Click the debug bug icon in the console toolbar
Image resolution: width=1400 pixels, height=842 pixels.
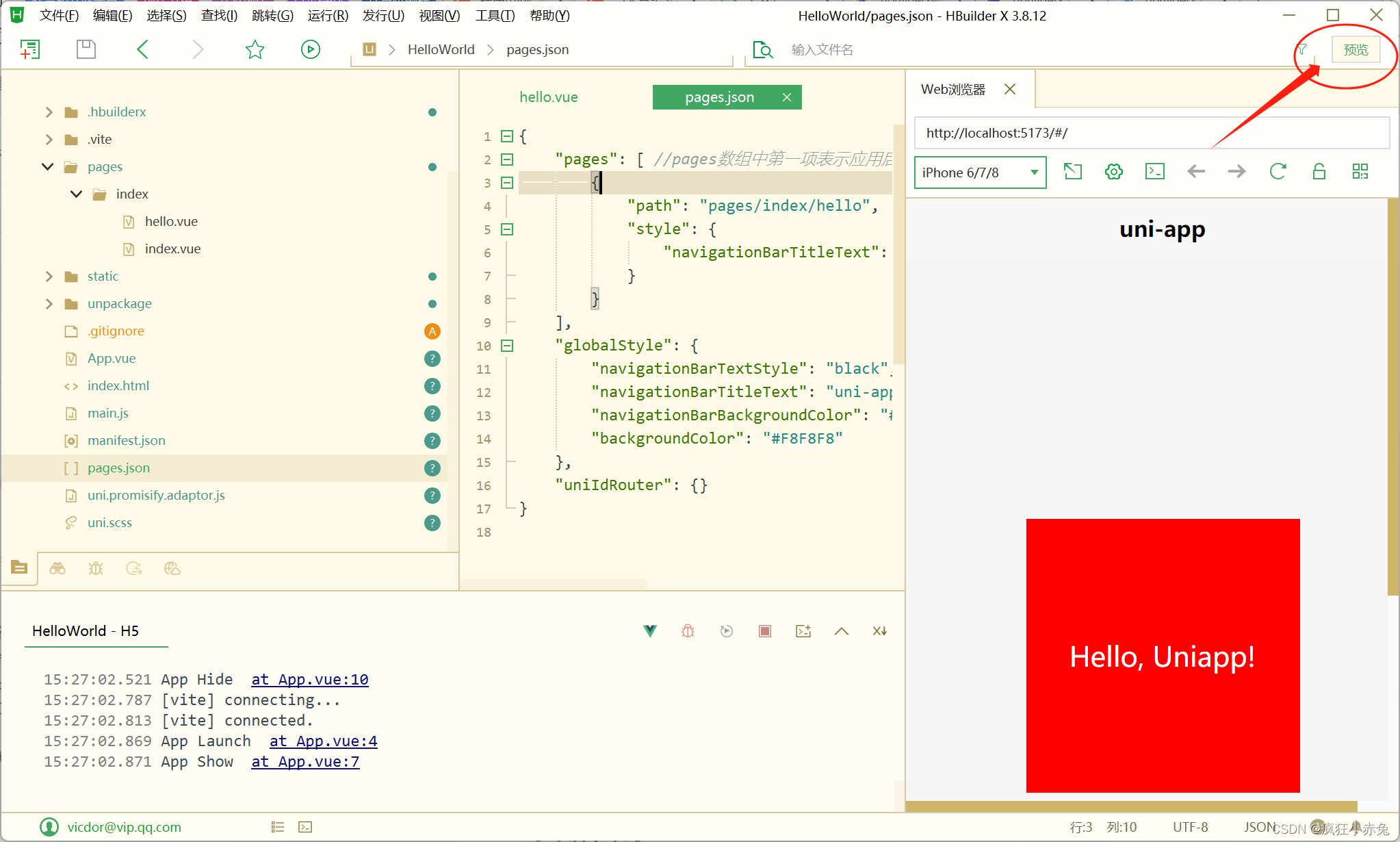[688, 631]
